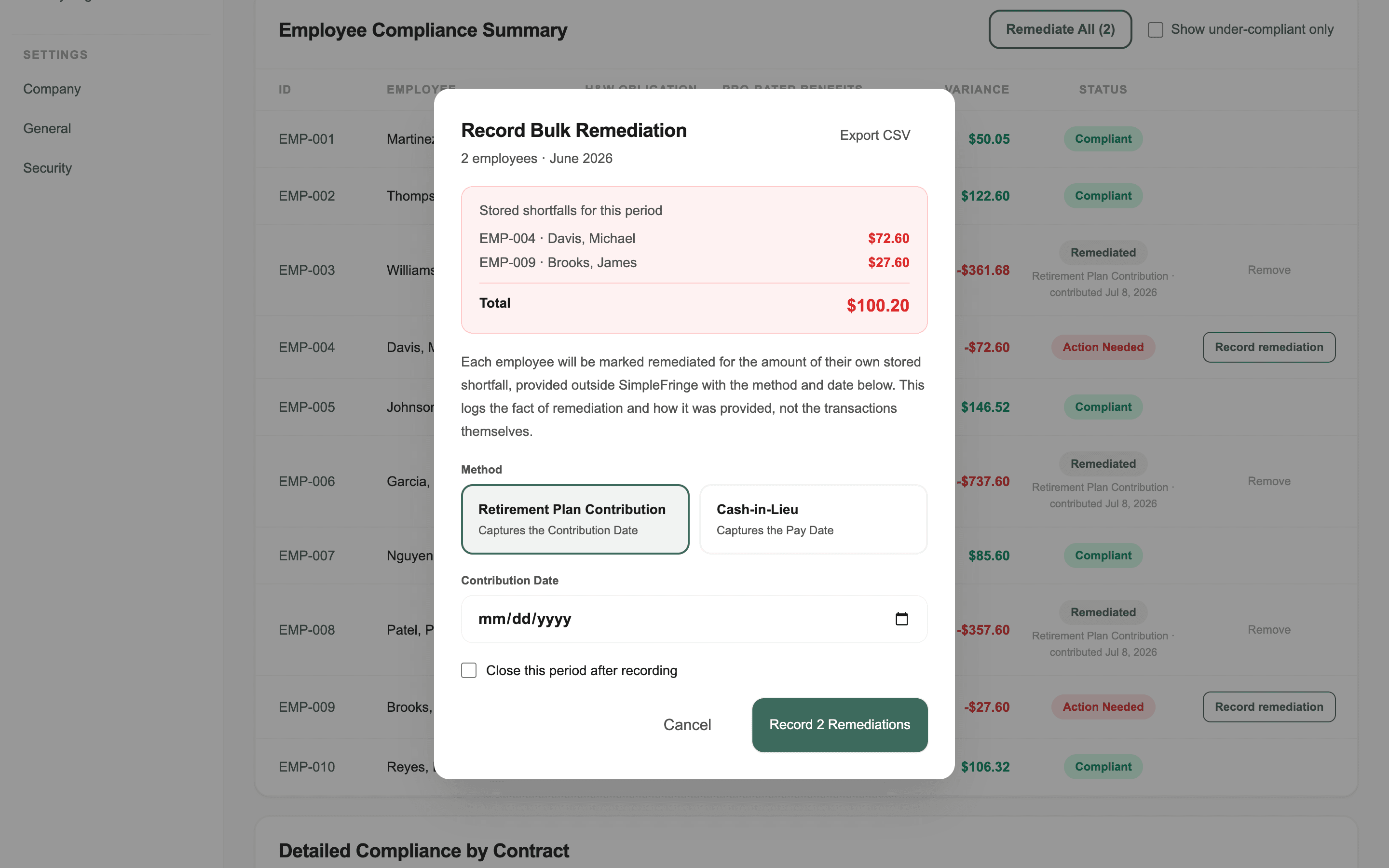Select Retirement Plan Contribution method
Image resolution: width=1389 pixels, height=868 pixels.
575,519
